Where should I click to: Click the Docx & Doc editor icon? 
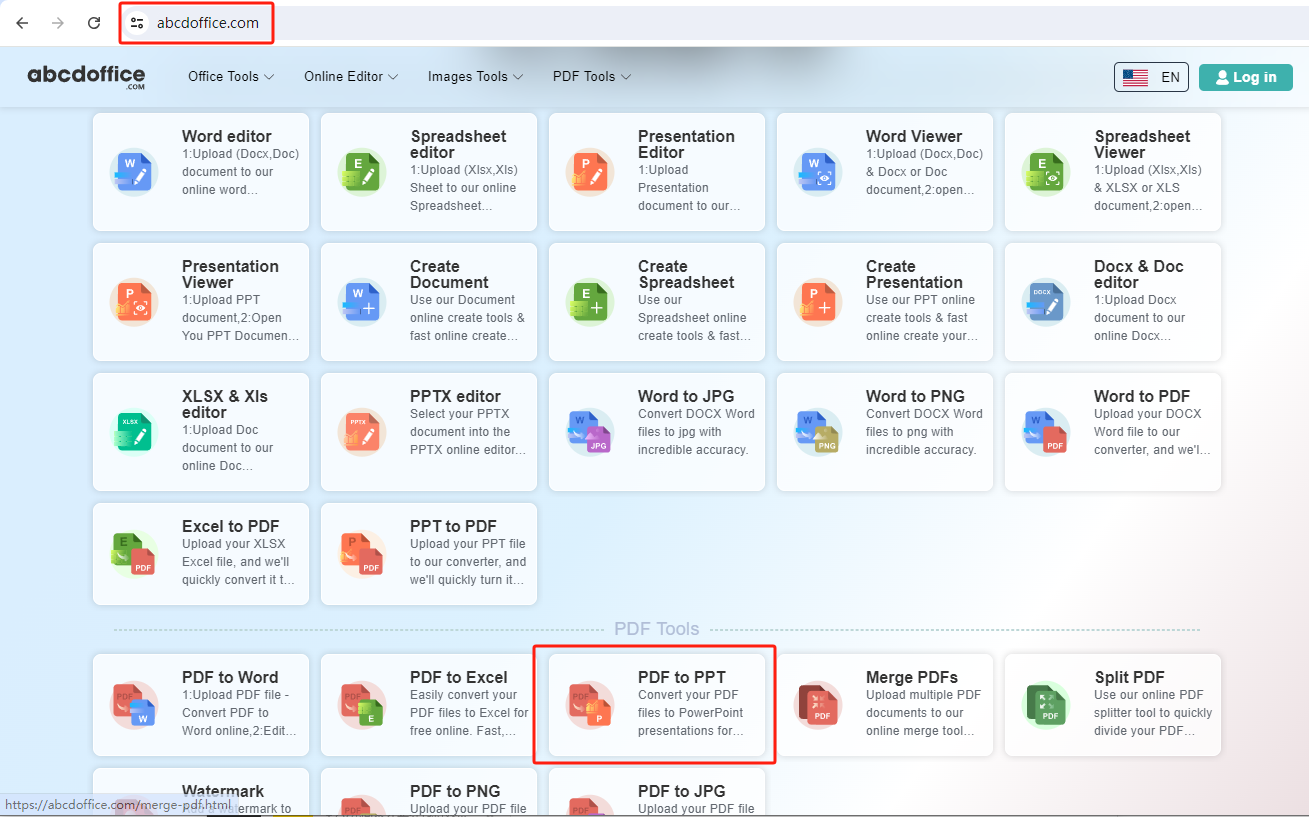pyautogui.click(x=1046, y=302)
